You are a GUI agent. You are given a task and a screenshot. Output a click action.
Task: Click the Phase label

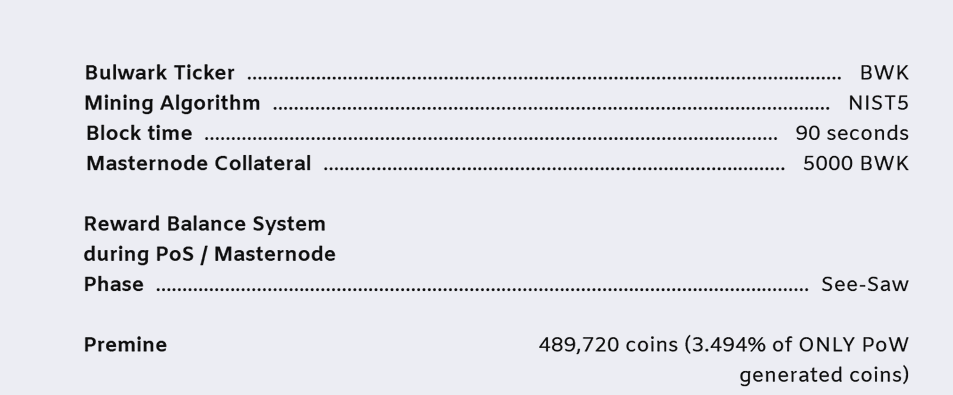114,284
